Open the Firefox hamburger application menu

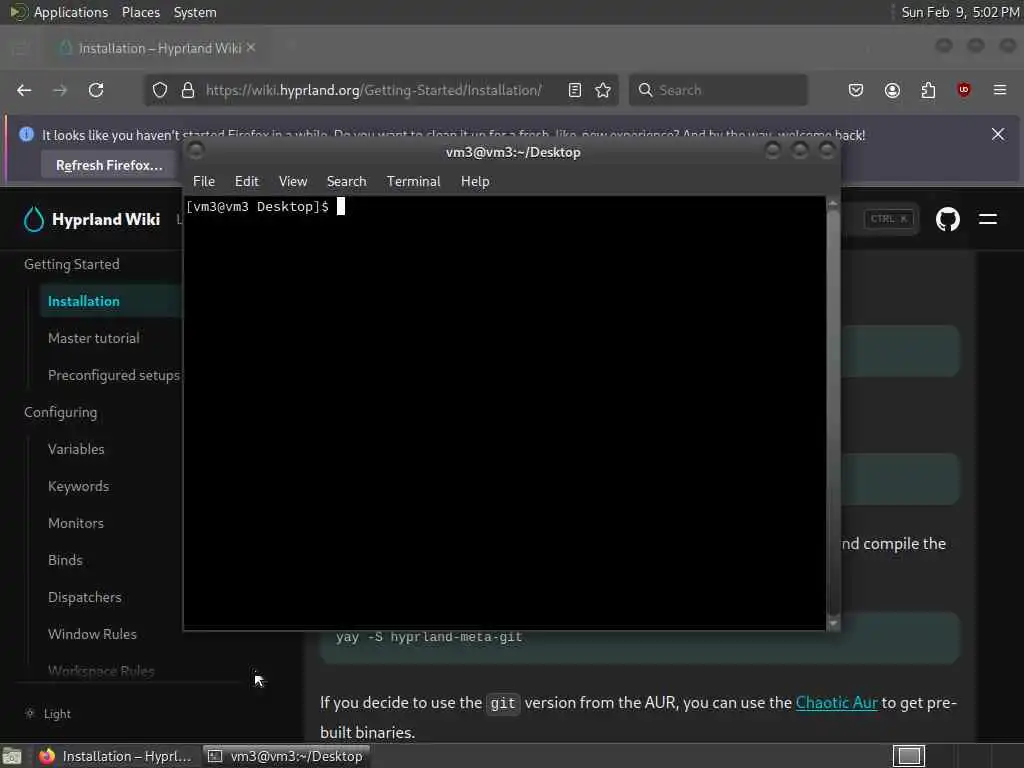tap(1000, 90)
